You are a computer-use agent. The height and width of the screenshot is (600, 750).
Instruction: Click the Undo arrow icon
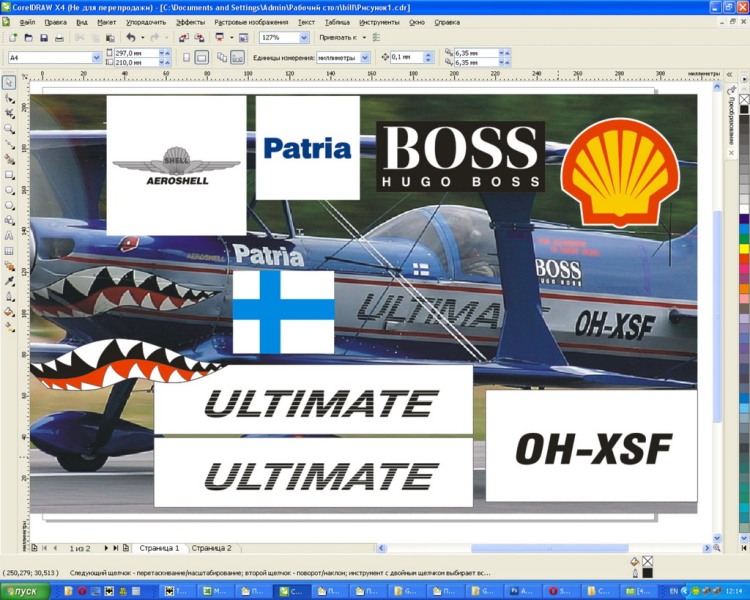(x=131, y=37)
